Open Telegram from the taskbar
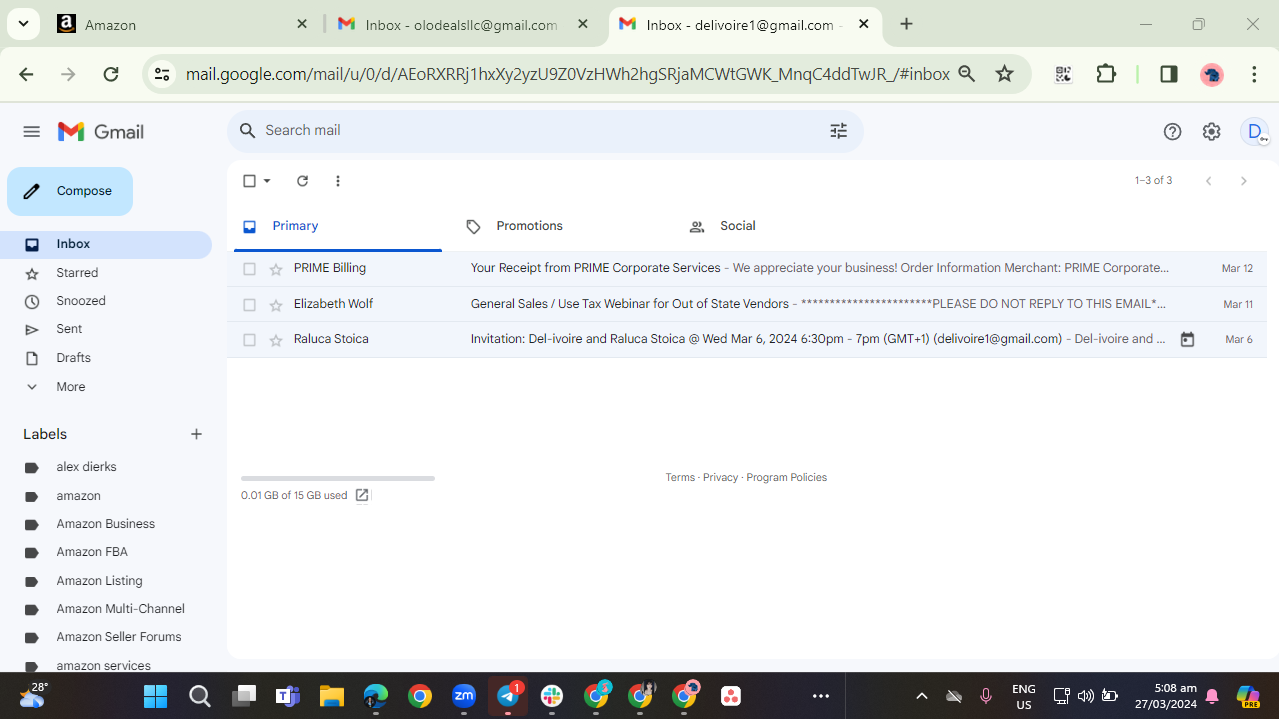This screenshot has height=719, width=1279. pyautogui.click(x=509, y=696)
